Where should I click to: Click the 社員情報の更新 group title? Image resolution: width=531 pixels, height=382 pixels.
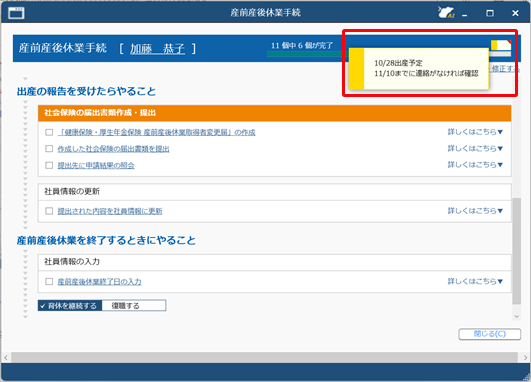tap(72, 191)
